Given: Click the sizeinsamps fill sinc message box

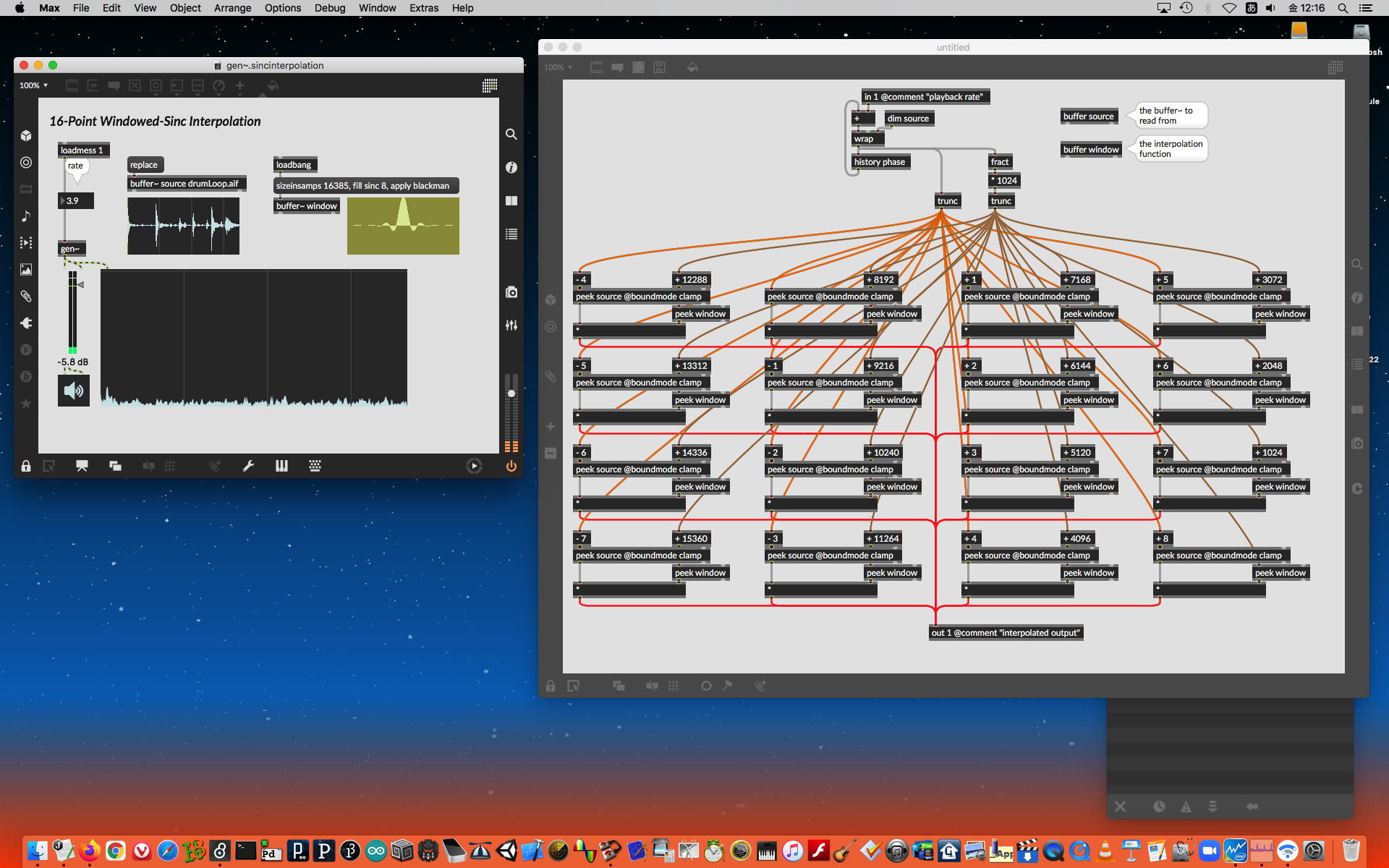Looking at the screenshot, I should tap(365, 186).
